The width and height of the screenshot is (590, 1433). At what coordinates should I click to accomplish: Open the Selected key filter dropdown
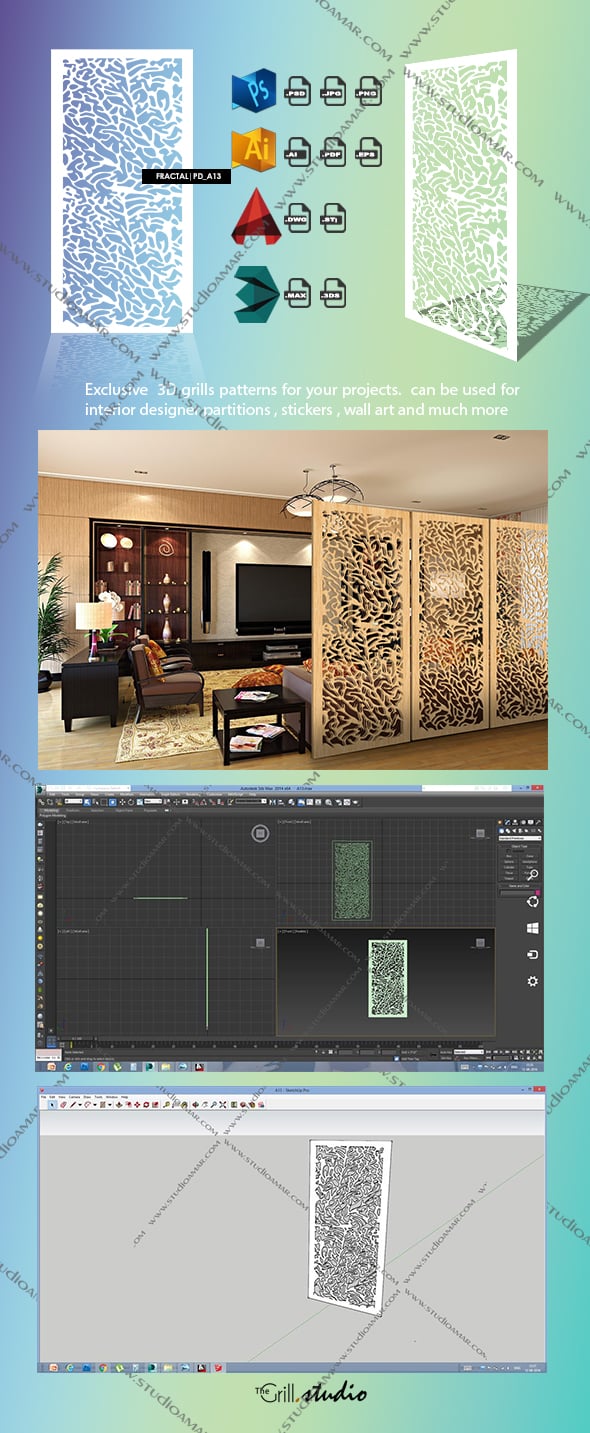pyautogui.click(x=469, y=1051)
